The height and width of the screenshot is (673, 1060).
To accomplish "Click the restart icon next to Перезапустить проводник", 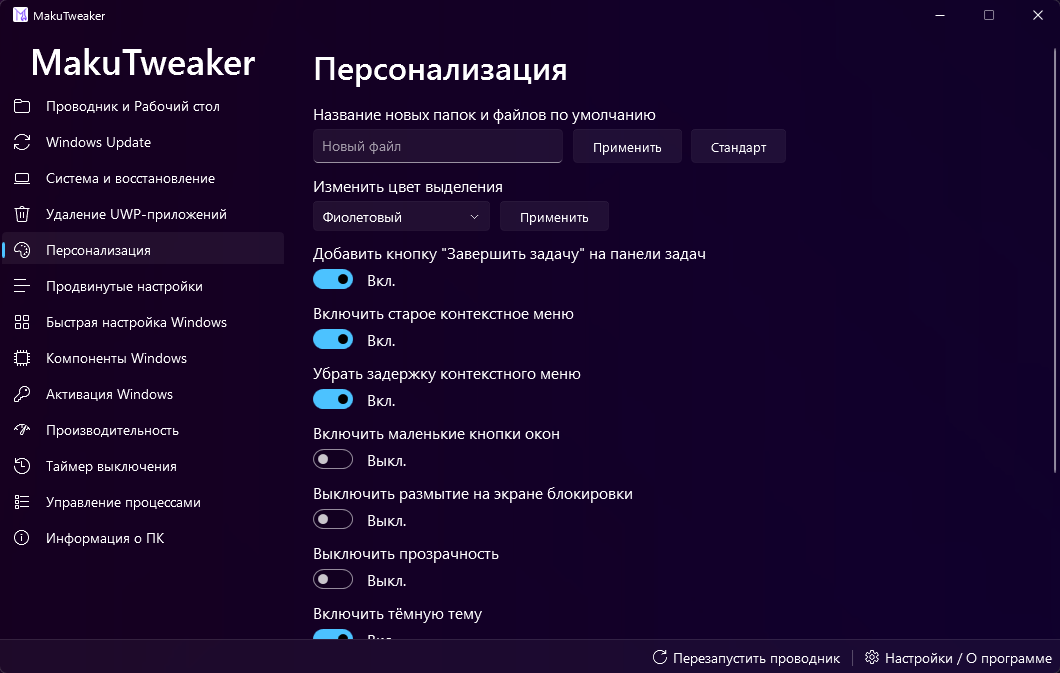I will [x=660, y=657].
